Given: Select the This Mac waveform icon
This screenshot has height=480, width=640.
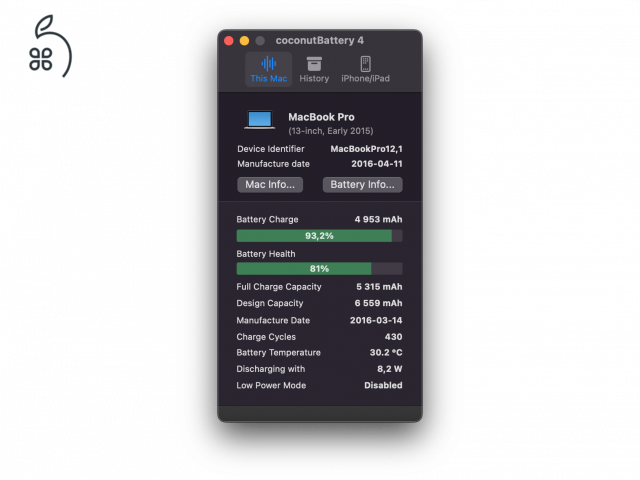Looking at the screenshot, I should 269,64.
